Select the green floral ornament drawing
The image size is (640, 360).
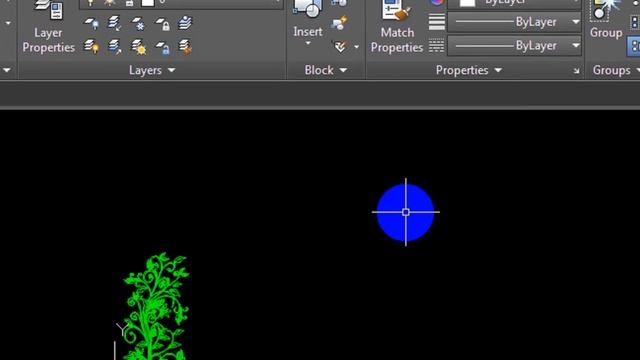pyautogui.click(x=156, y=306)
